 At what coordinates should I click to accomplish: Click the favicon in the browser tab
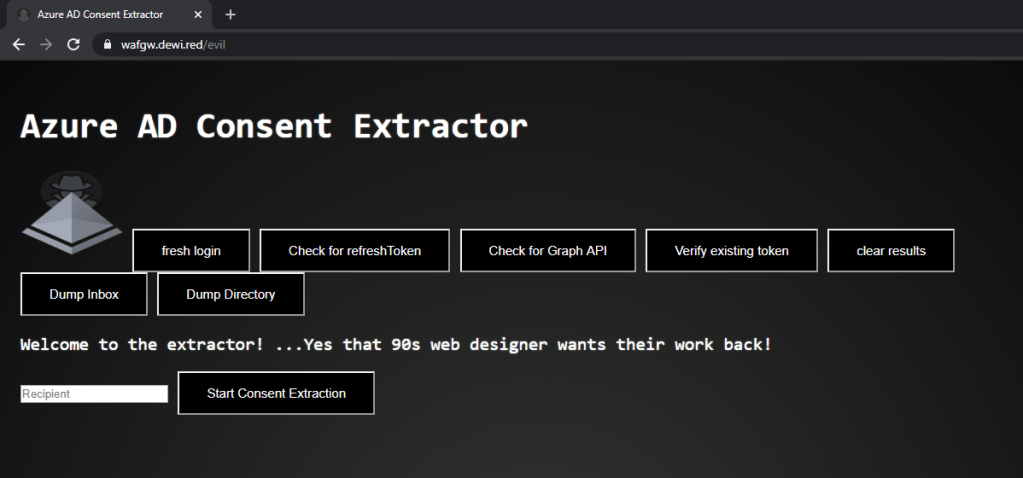click(23, 15)
